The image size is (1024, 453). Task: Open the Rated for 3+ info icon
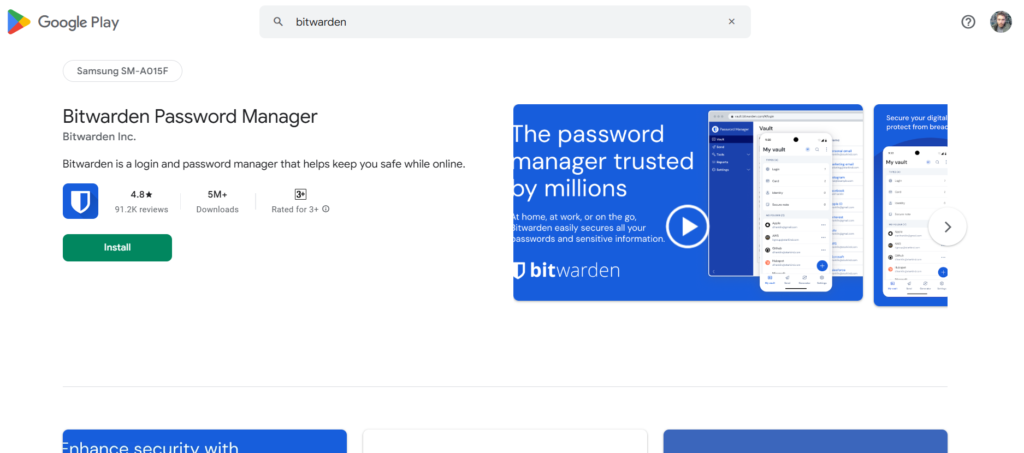326,210
